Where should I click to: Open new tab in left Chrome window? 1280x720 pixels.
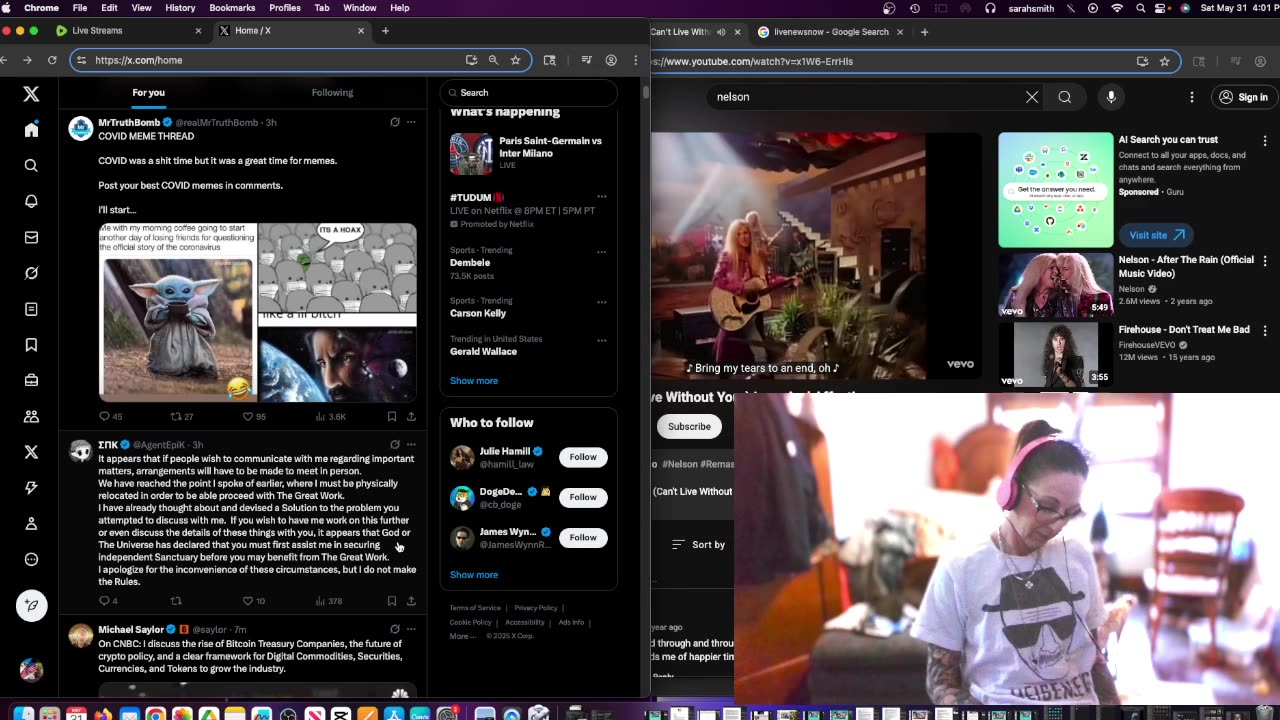click(x=385, y=31)
